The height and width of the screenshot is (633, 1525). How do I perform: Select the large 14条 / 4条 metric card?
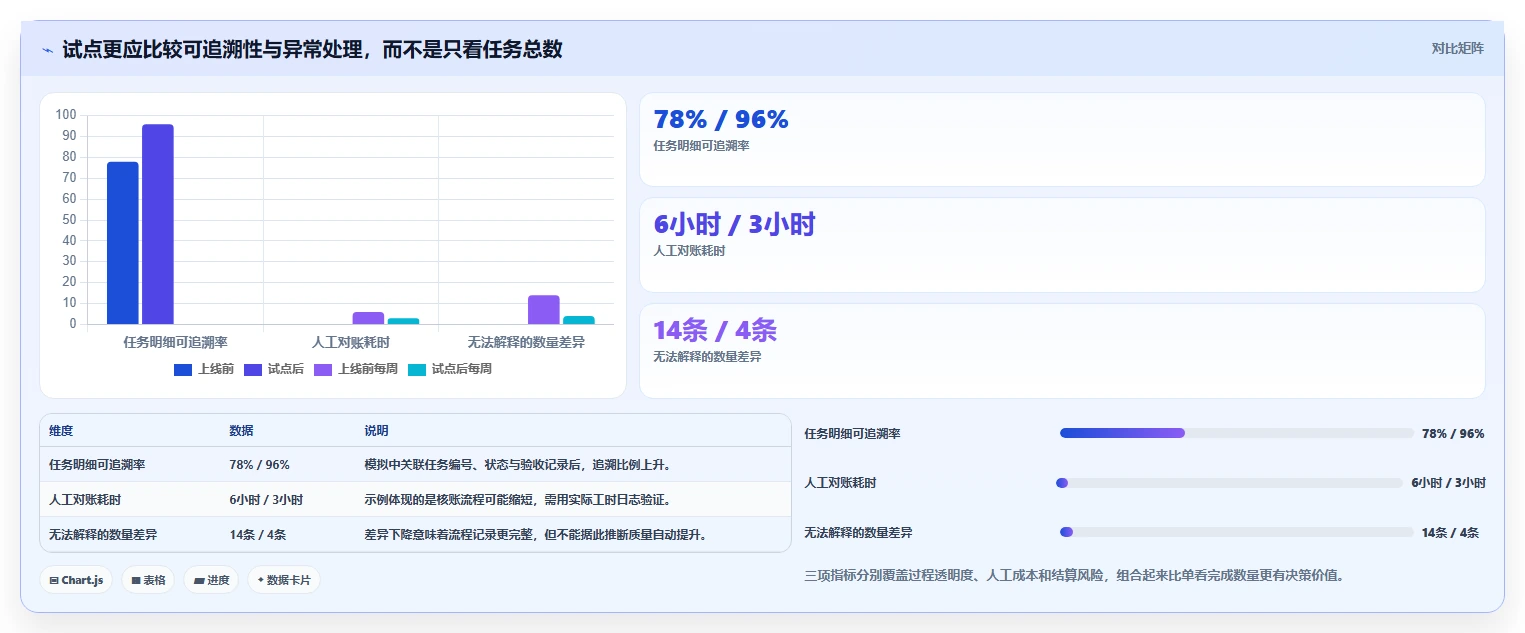tap(1062, 351)
